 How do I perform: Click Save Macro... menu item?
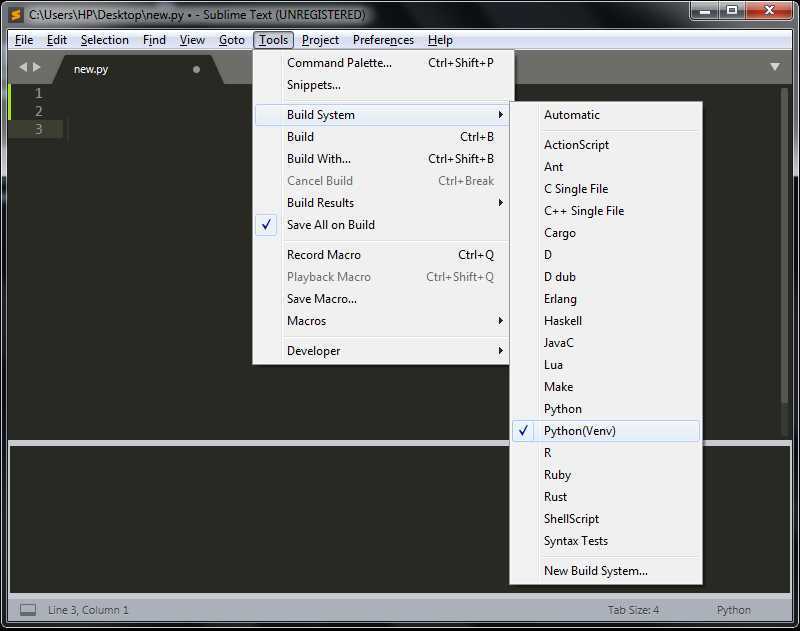[381, 299]
